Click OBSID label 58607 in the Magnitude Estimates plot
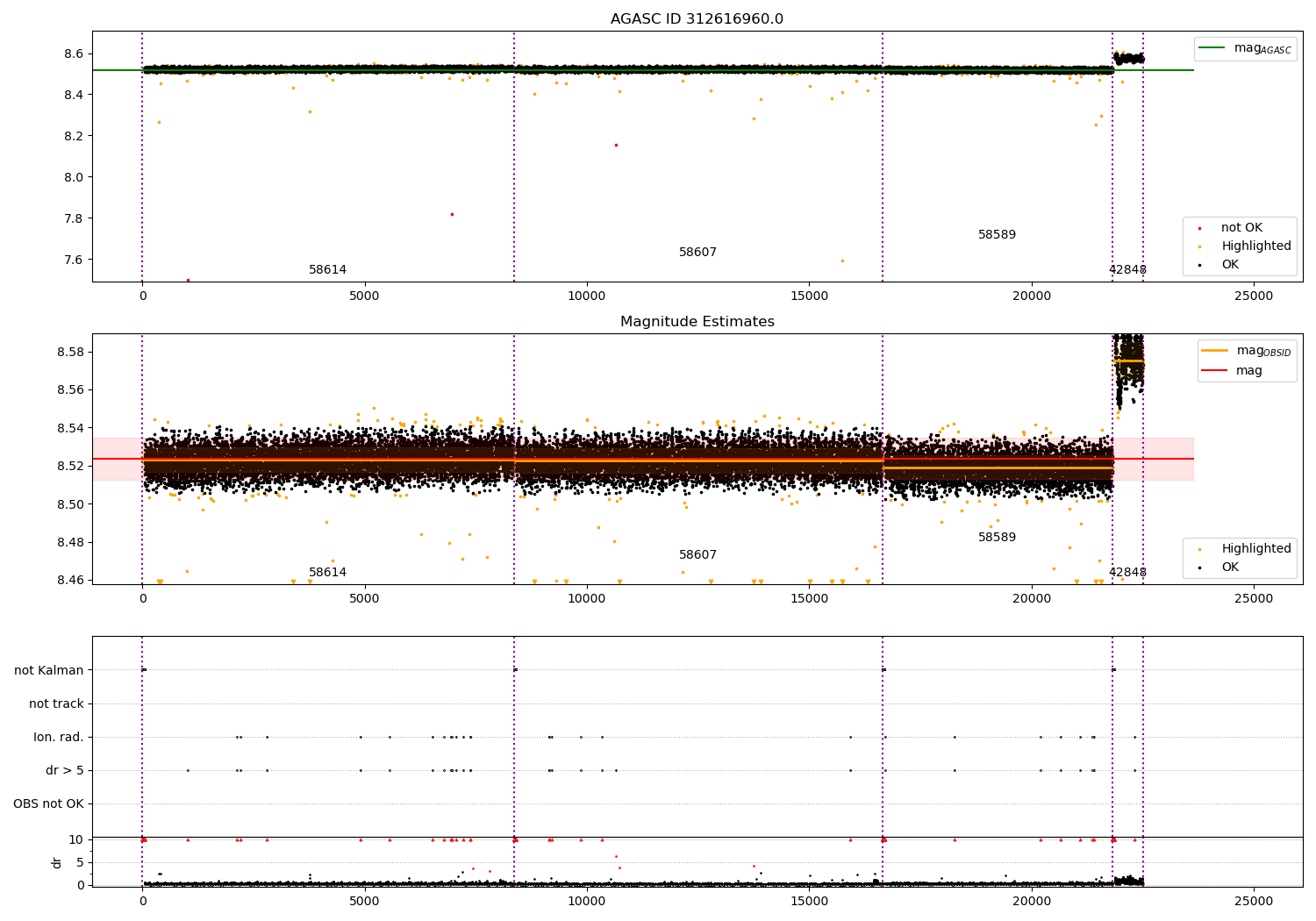 [x=697, y=555]
